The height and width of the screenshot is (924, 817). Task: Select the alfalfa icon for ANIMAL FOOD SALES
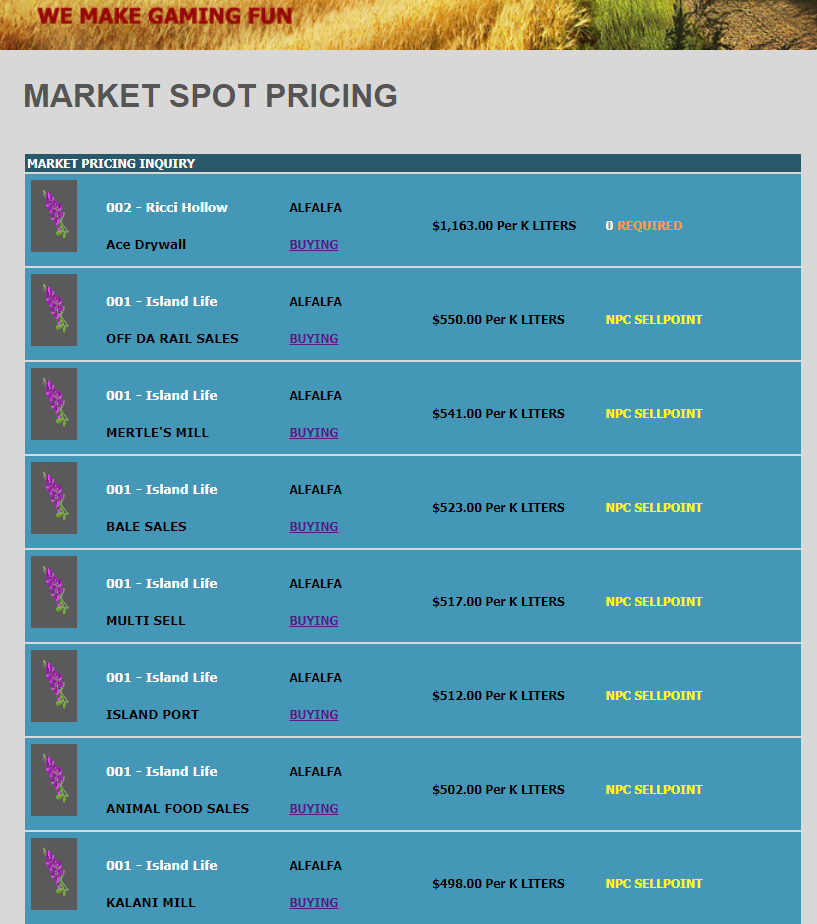coord(54,780)
